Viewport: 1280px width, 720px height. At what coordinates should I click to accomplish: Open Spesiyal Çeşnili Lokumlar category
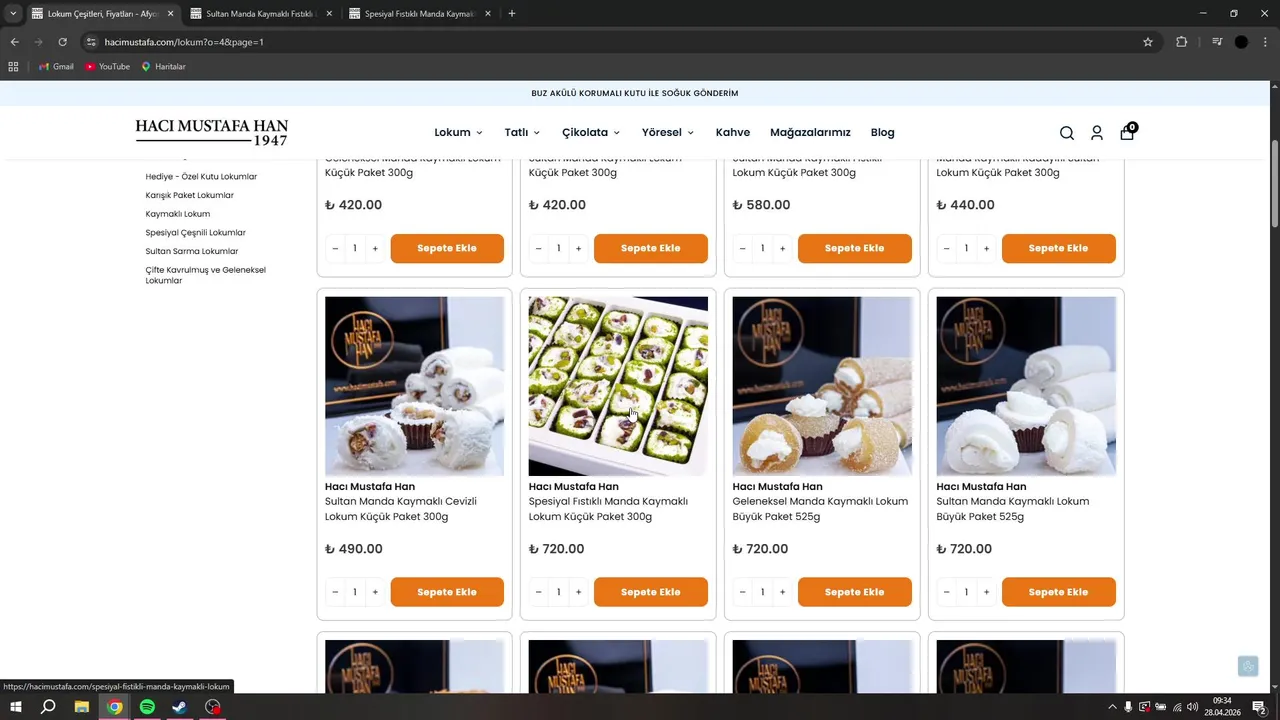[x=195, y=233]
